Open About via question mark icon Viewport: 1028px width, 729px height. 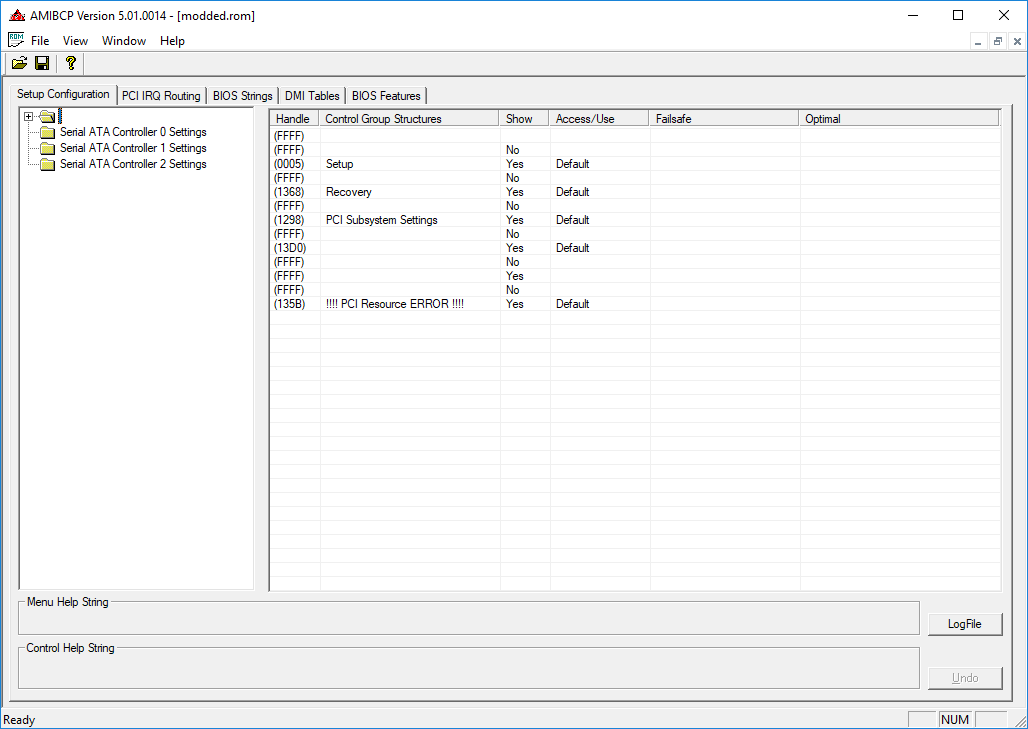point(71,63)
